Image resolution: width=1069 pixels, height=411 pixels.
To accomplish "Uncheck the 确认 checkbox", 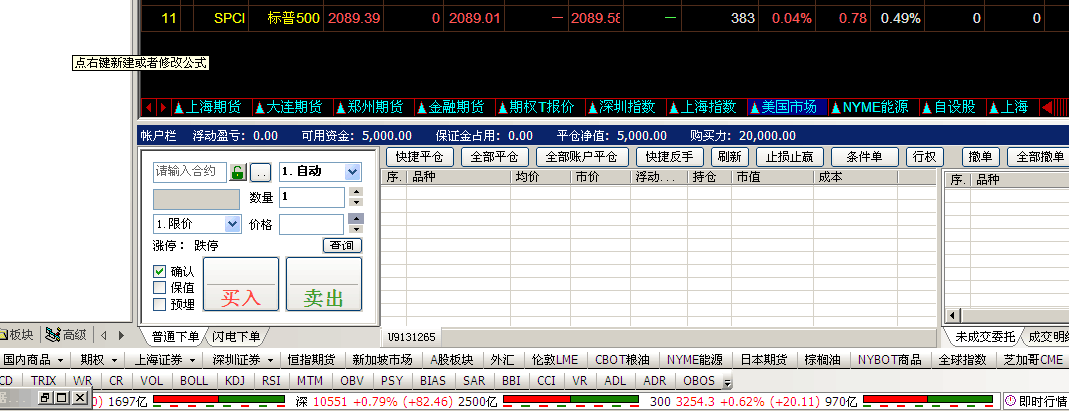I will pos(159,271).
